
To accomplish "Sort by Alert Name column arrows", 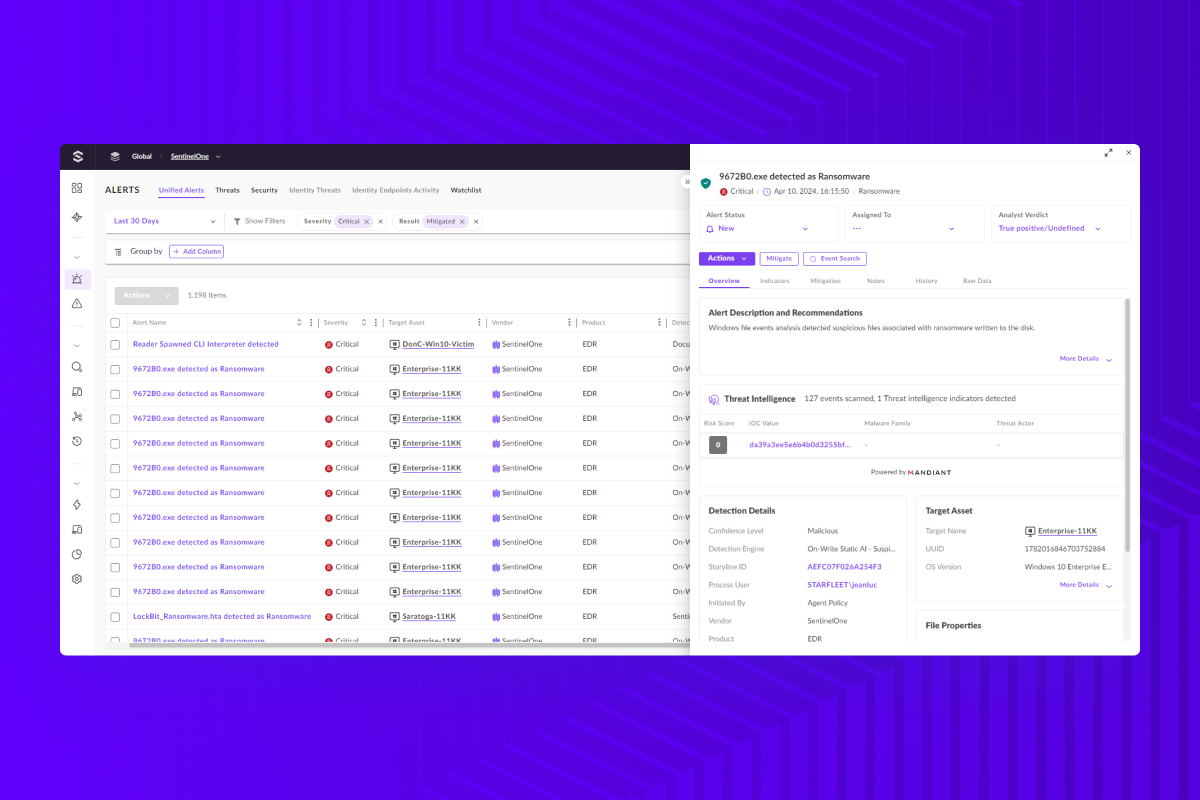I will click(299, 323).
